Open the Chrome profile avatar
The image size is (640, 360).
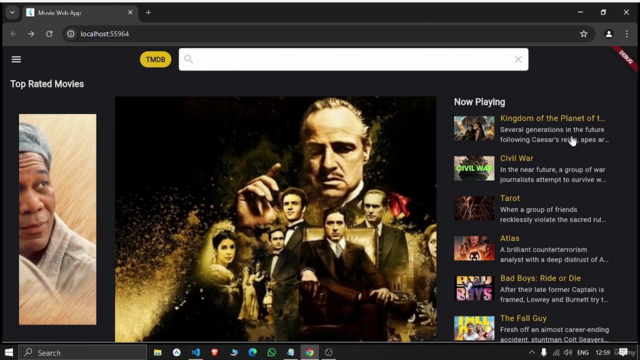[x=609, y=34]
